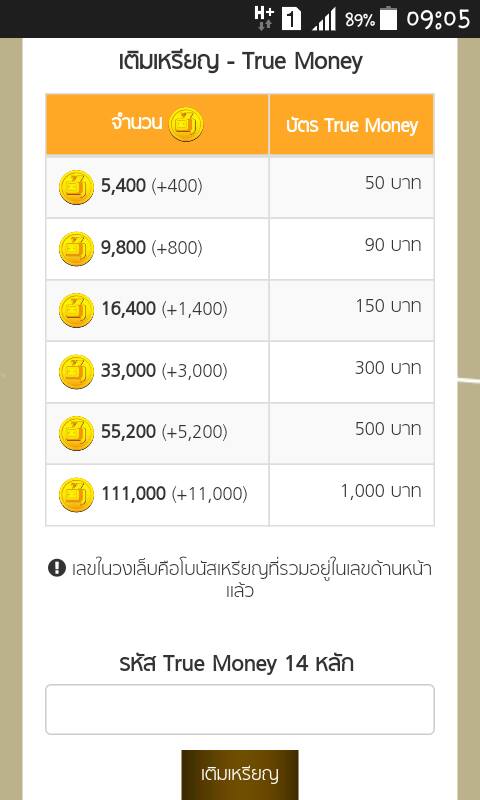Tap the coin icon beside 16,400
The image size is (480, 800).
pyautogui.click(x=76, y=310)
